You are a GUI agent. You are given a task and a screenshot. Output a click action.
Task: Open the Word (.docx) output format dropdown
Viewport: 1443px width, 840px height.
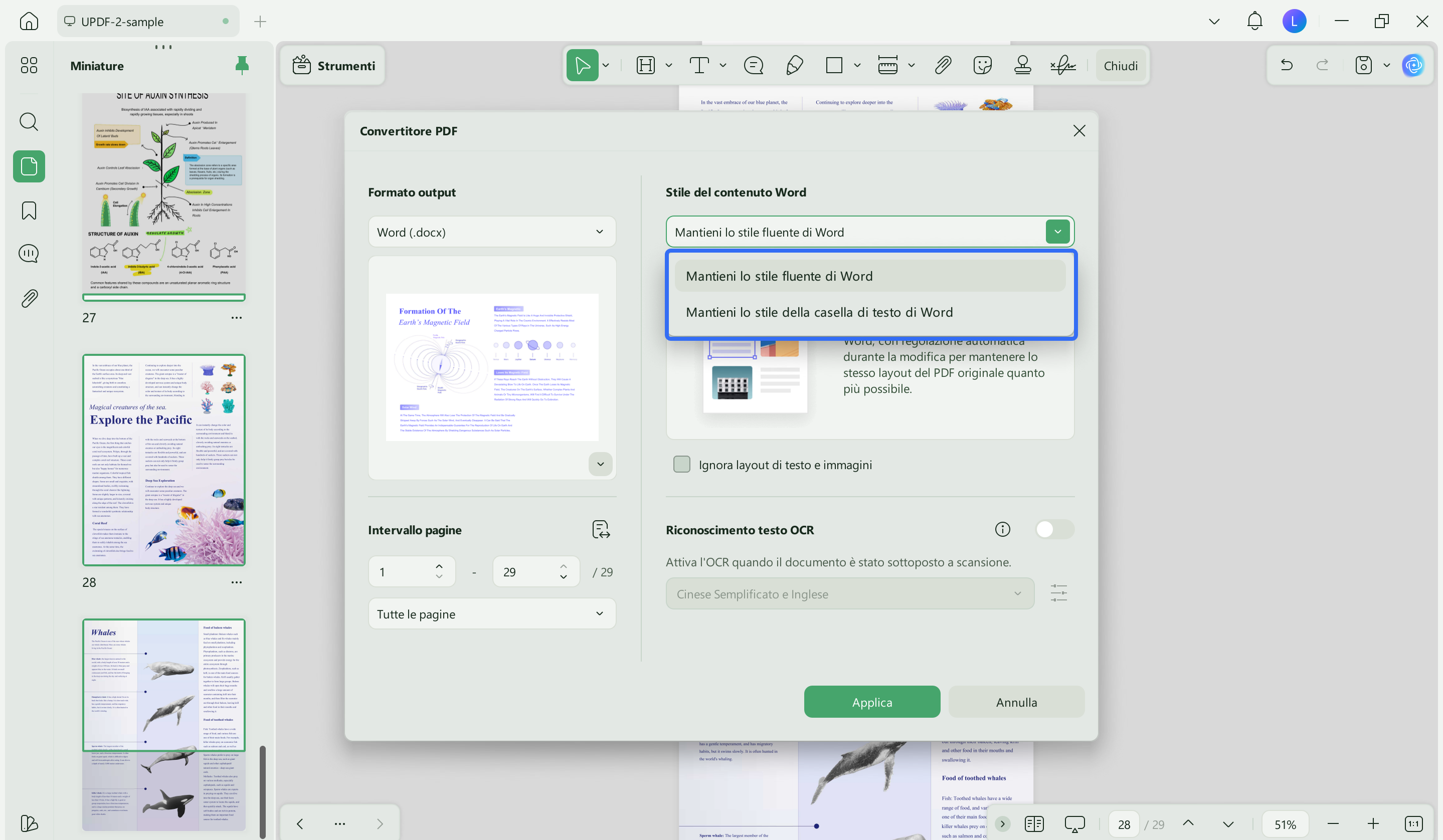(x=492, y=232)
